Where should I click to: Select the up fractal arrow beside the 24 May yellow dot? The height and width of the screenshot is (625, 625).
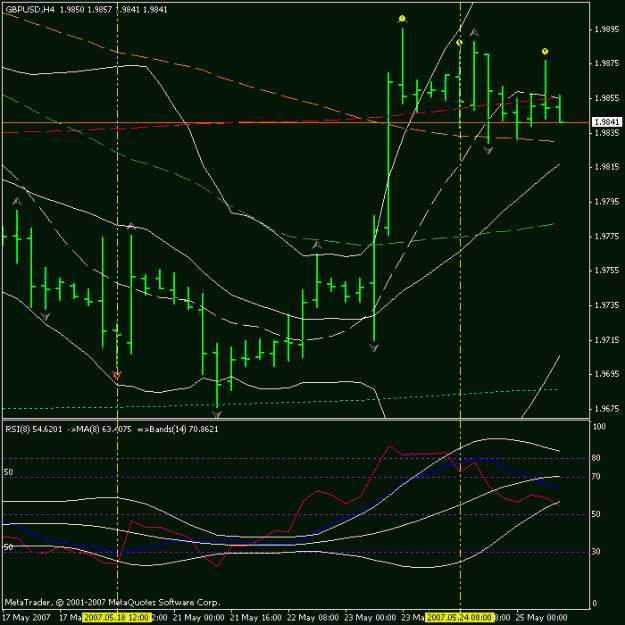tap(474, 33)
